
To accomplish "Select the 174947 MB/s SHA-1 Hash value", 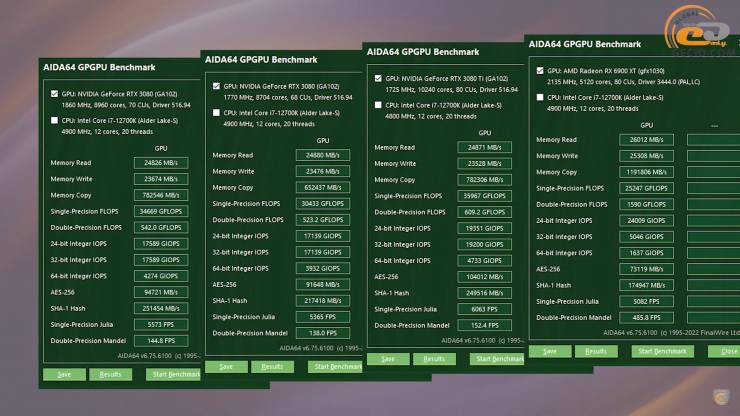I will click(647, 285).
